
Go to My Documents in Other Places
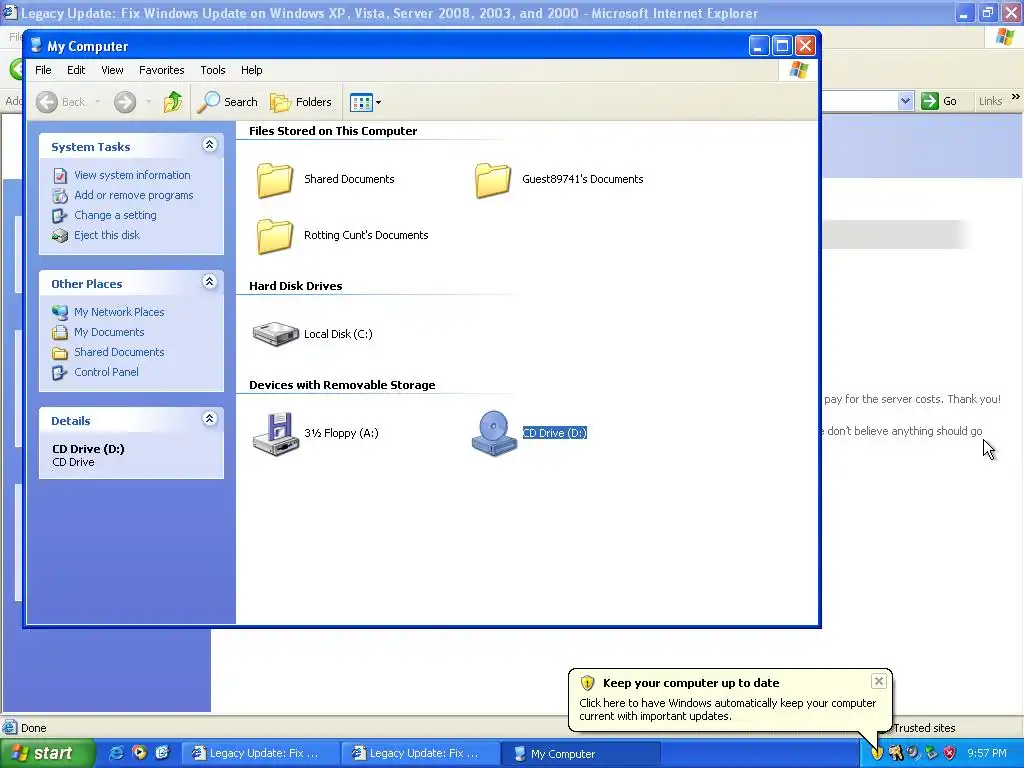[109, 332]
